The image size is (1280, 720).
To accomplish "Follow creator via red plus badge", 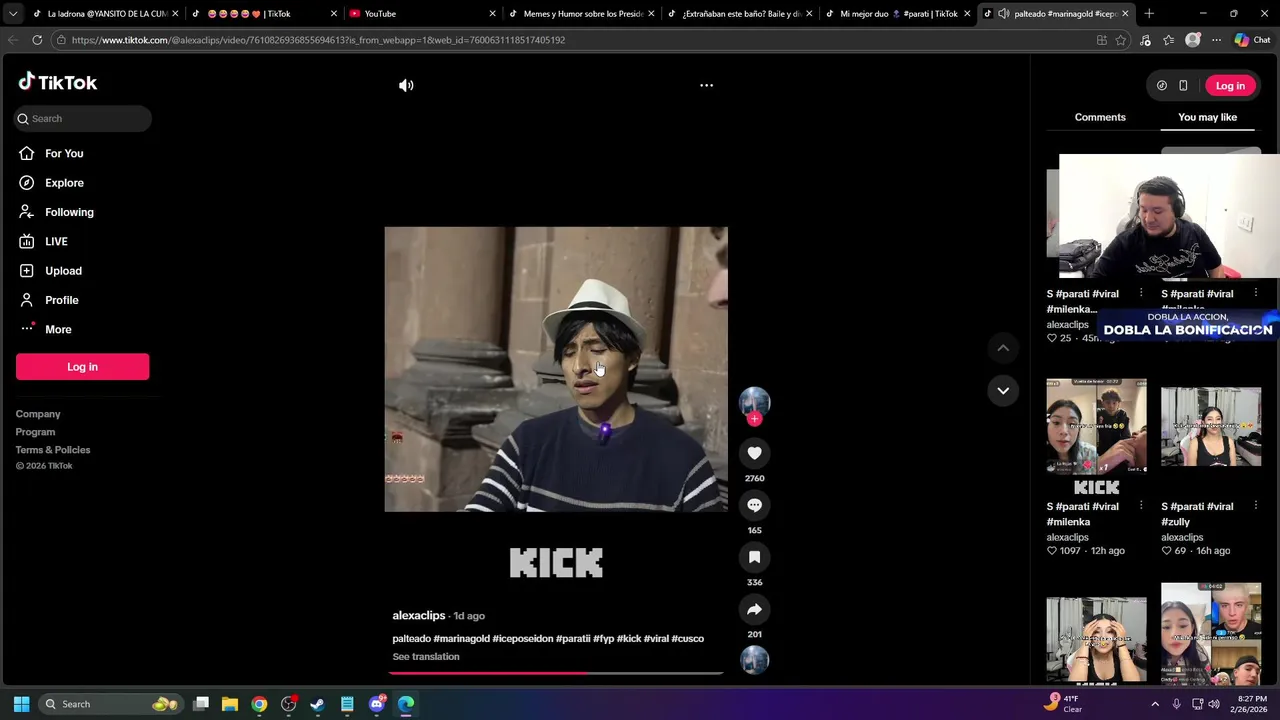I will (754, 419).
